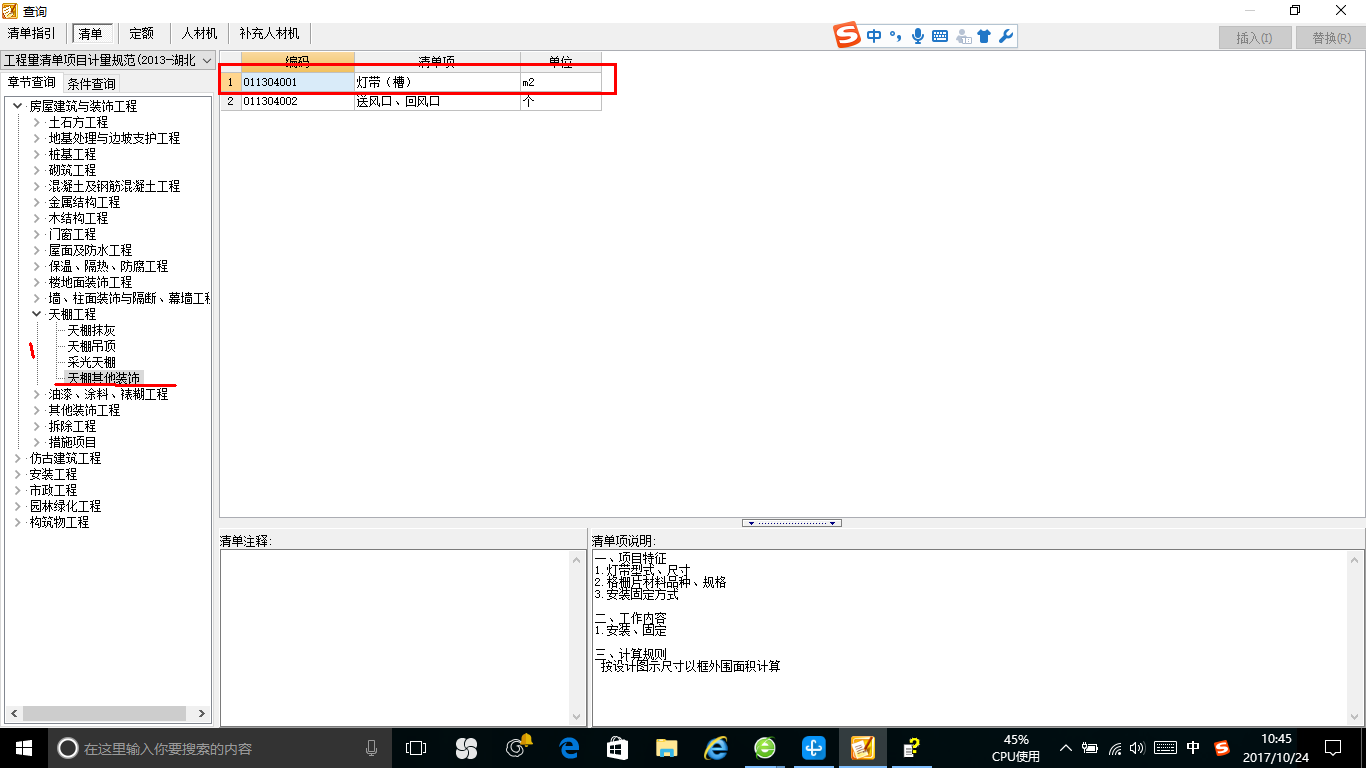This screenshot has width=1366, height=768.
Task: Expand 市政工程 node
Action: (17, 490)
